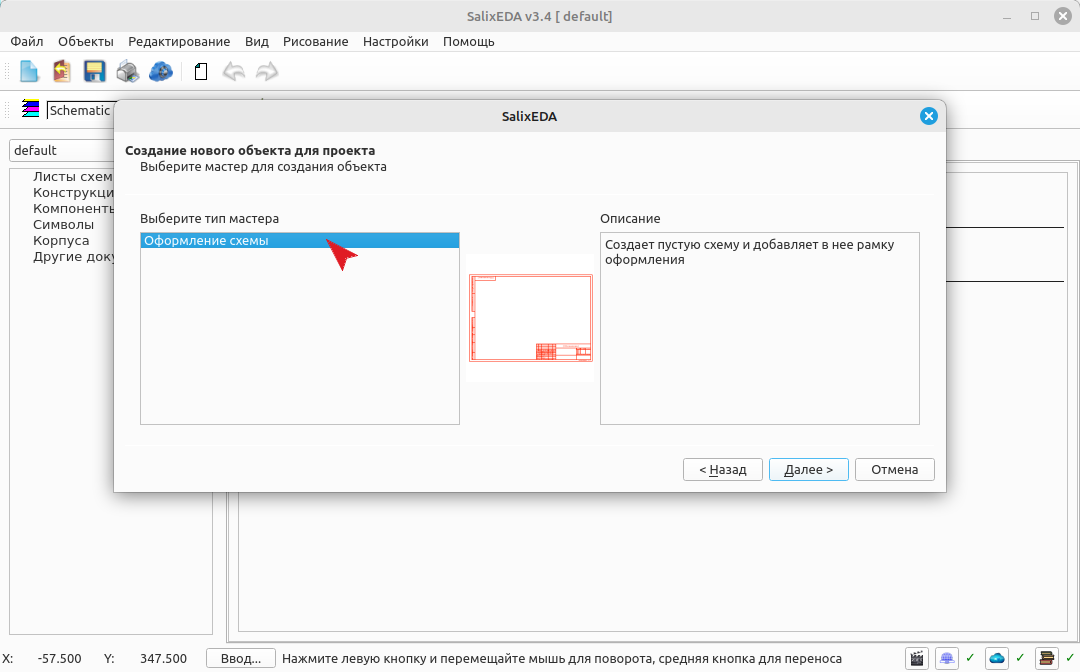Click the Далее > button
The width and height of the screenshot is (1080, 672).
click(809, 470)
